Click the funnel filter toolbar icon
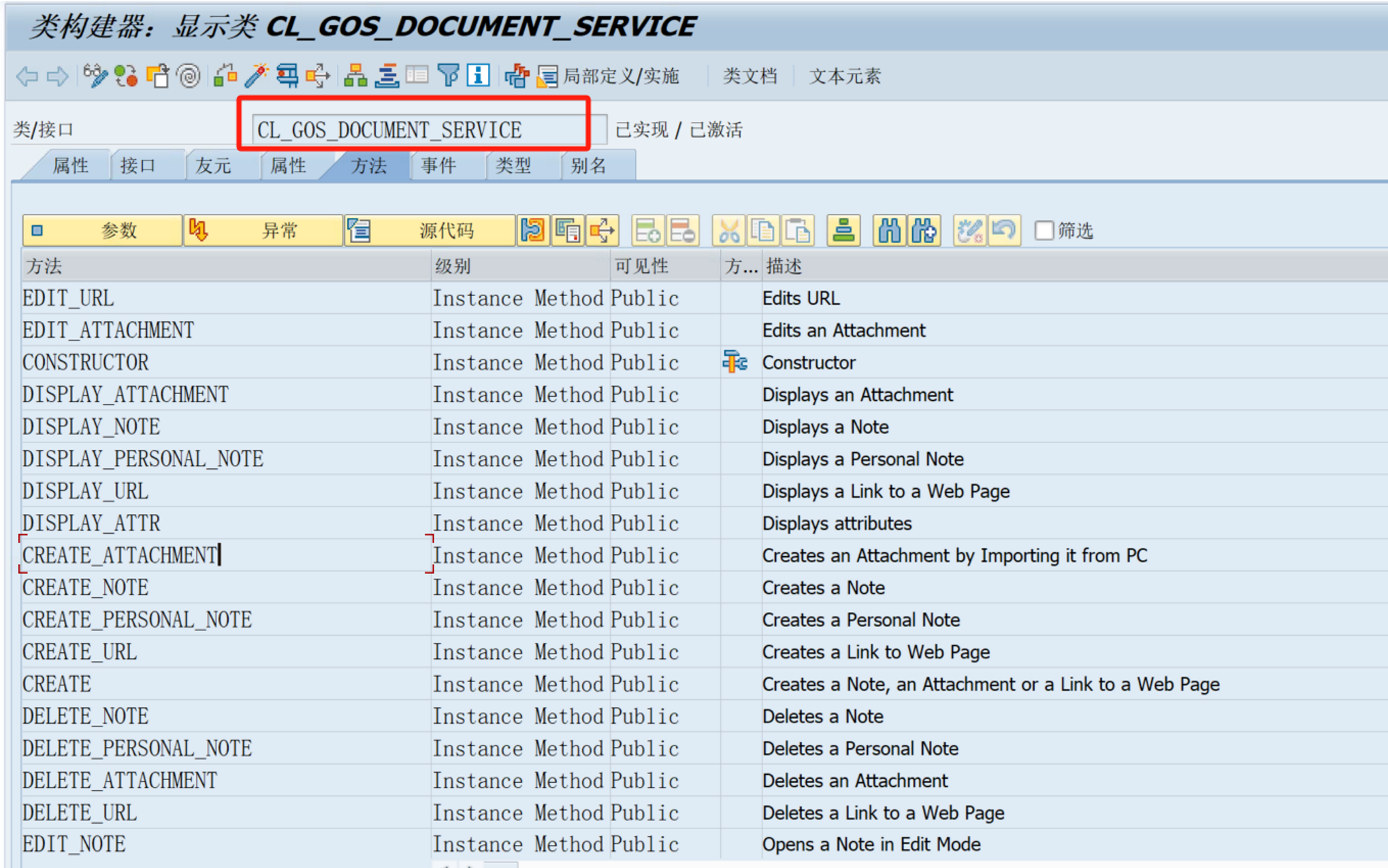Viewport: 1388px width, 868px height. click(x=448, y=76)
